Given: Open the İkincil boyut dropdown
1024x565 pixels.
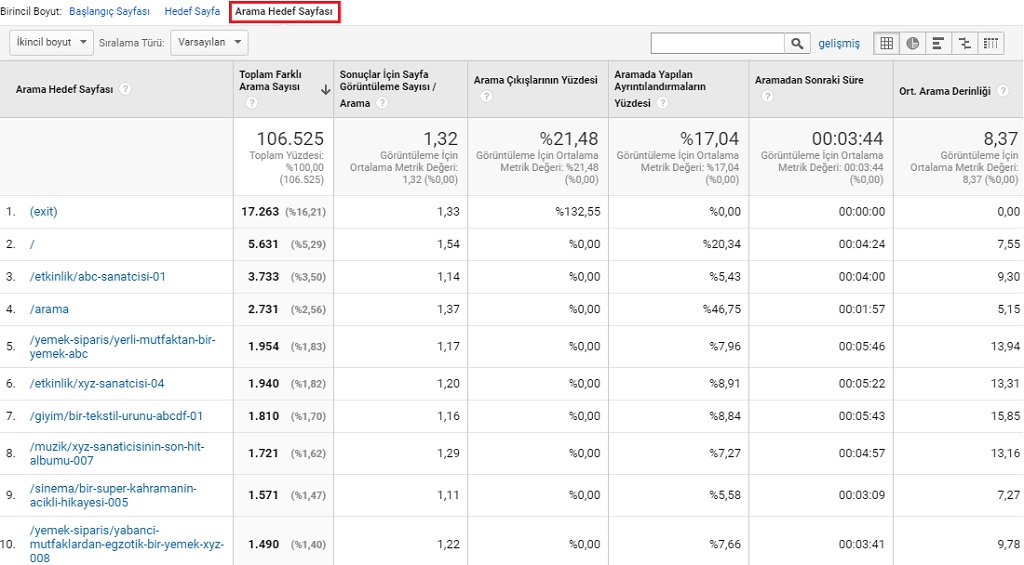Looking at the screenshot, I should click(x=52, y=42).
